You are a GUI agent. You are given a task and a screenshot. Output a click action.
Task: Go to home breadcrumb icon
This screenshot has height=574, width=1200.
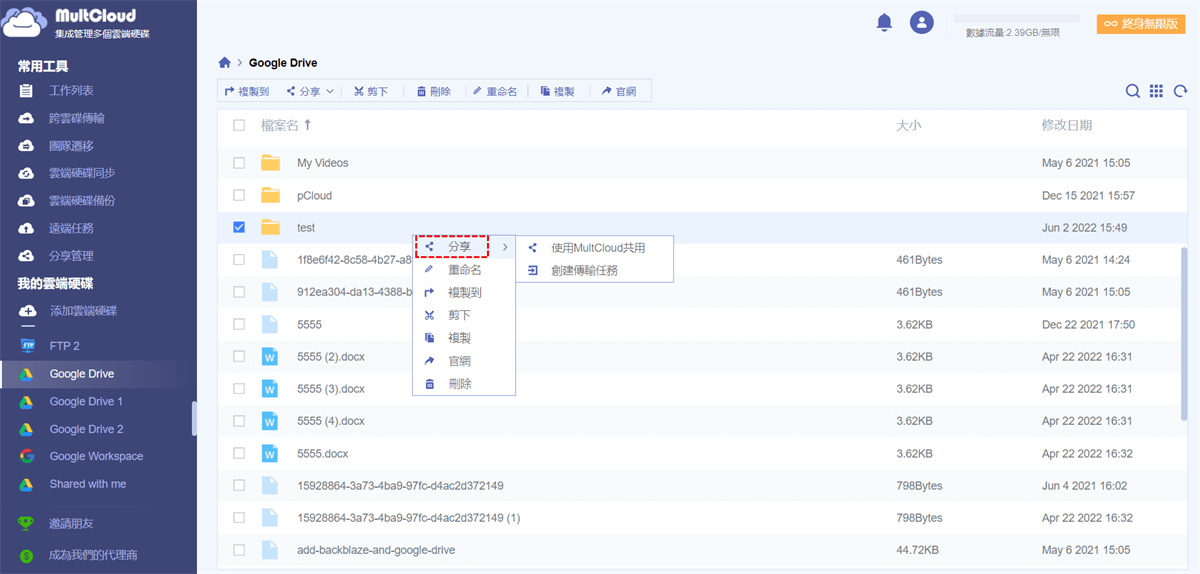(x=225, y=63)
